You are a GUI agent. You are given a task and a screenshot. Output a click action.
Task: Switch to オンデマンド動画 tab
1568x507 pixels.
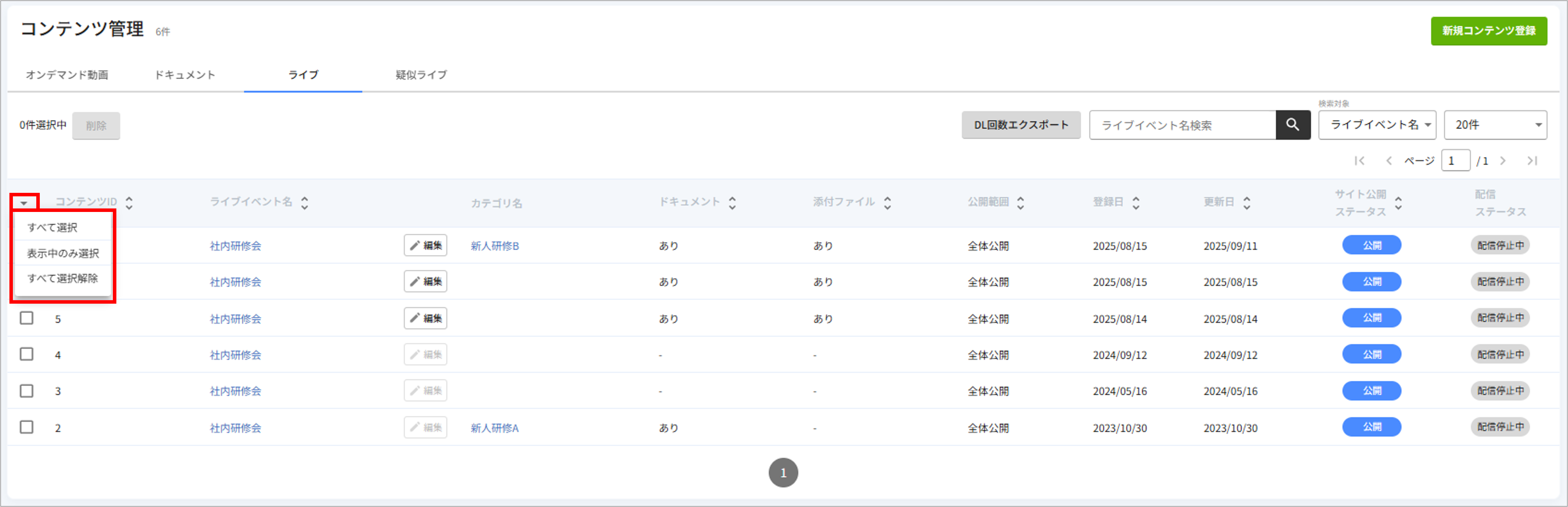pyautogui.click(x=67, y=75)
